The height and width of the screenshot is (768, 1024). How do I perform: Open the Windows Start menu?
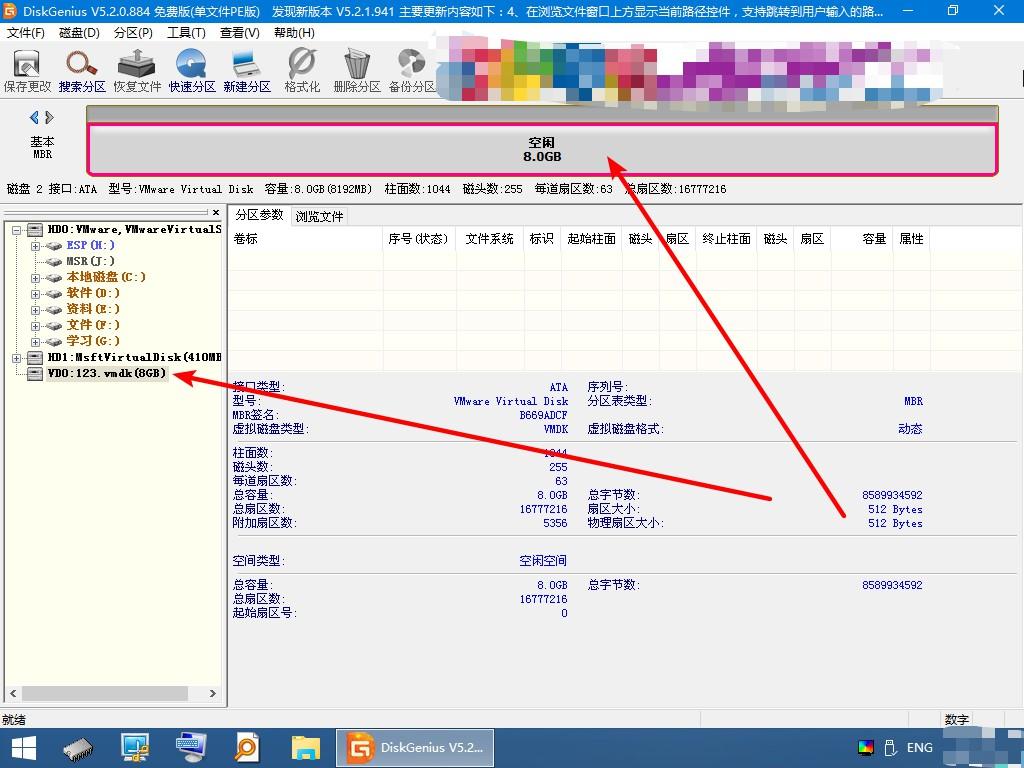tap(23, 747)
